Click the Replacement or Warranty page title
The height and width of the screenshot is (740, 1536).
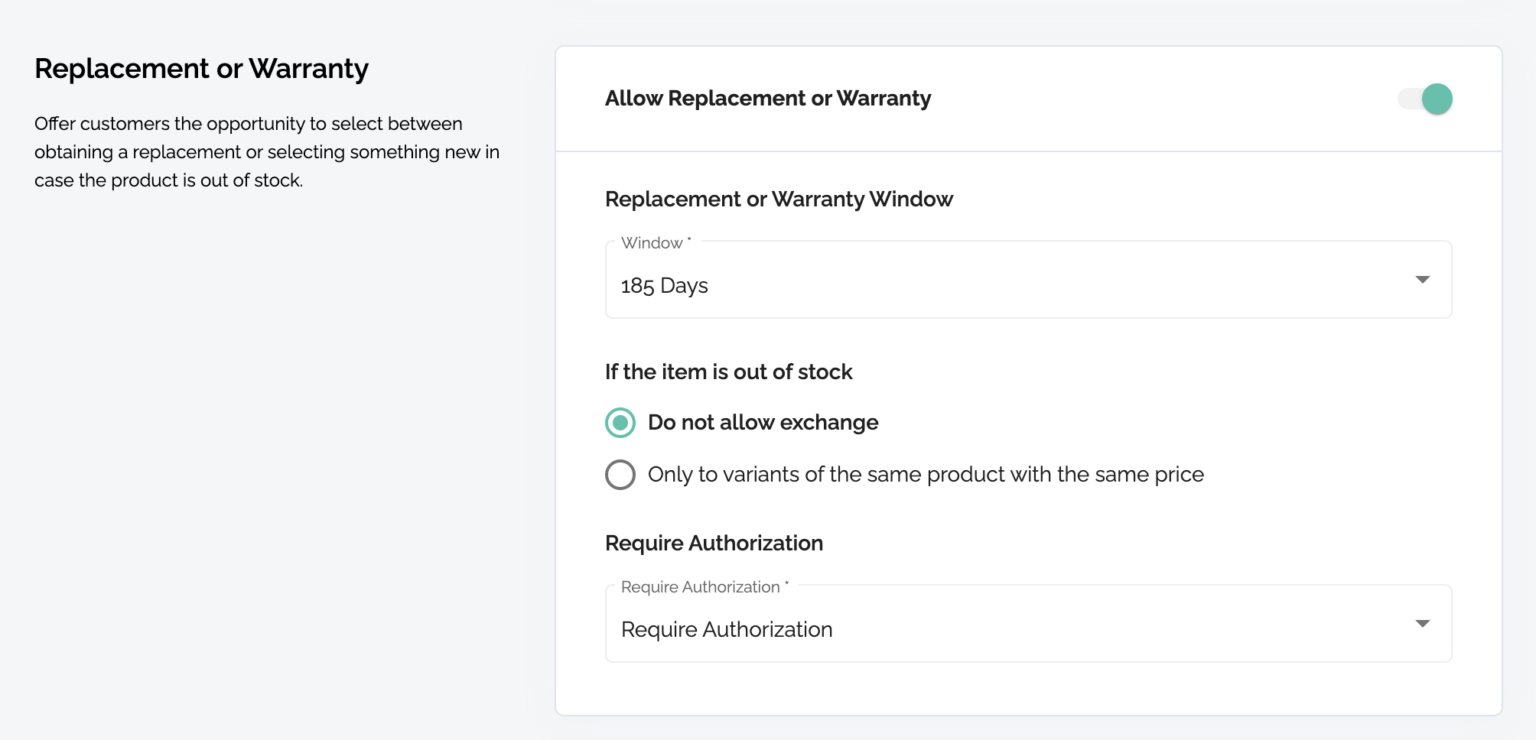pyautogui.click(x=202, y=68)
